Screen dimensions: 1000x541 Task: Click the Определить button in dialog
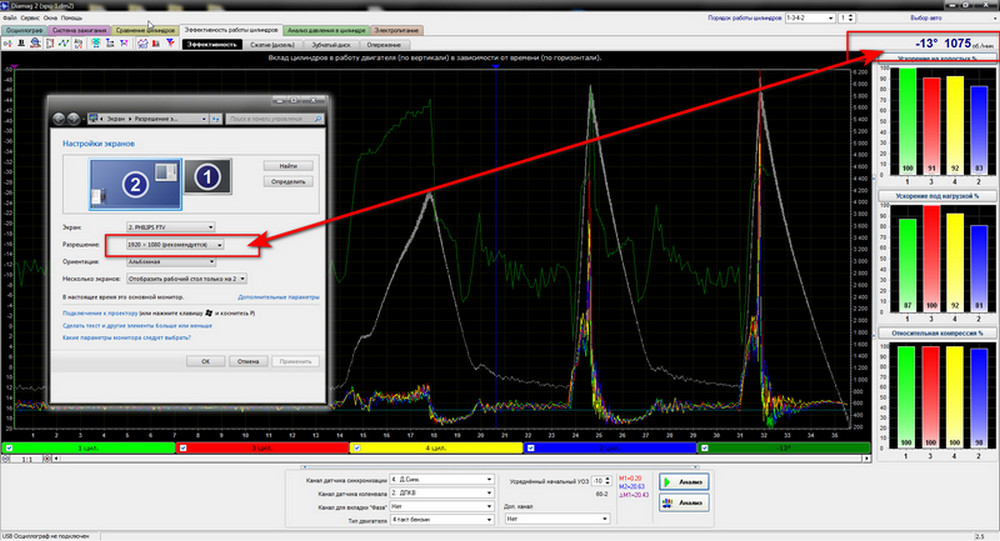288,182
